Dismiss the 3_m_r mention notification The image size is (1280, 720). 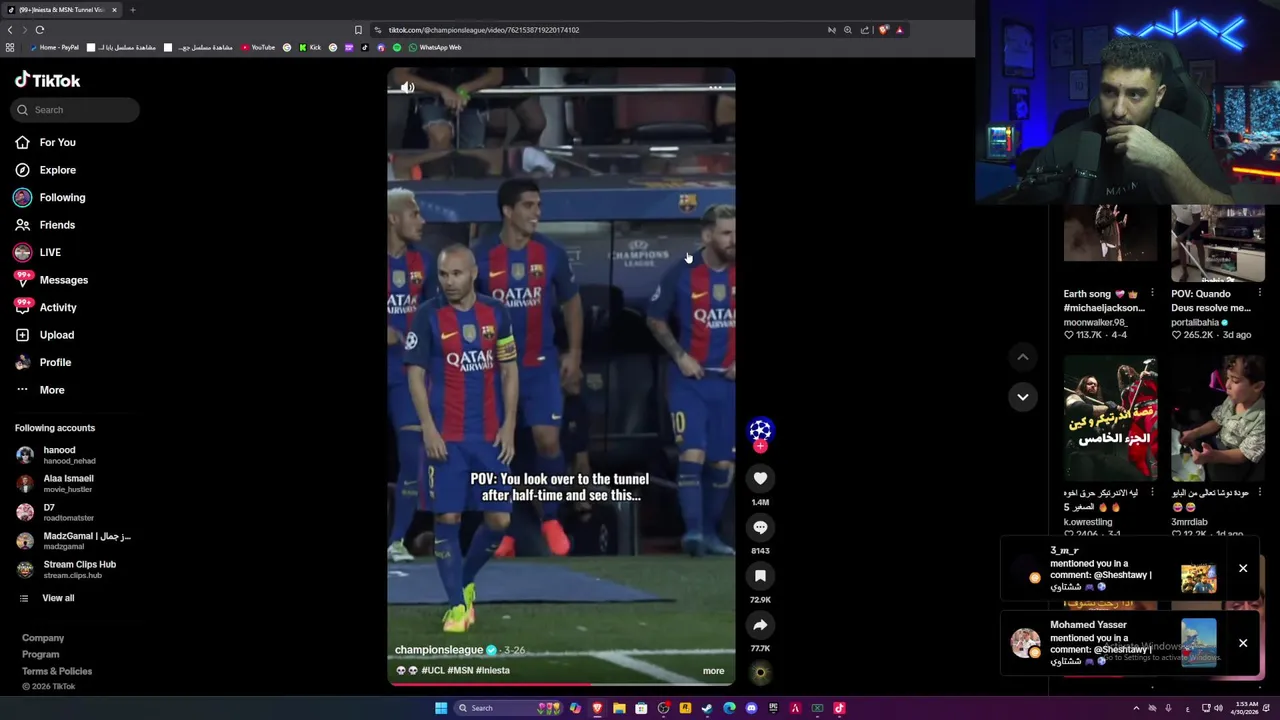1243,569
